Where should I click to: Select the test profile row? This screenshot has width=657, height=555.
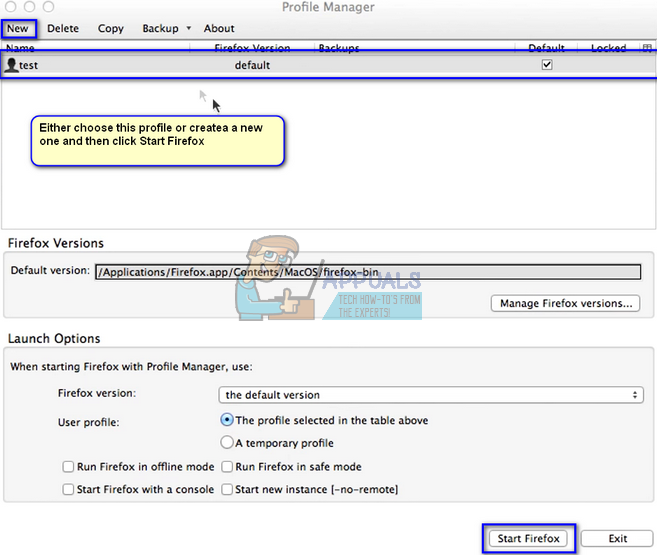328,65
